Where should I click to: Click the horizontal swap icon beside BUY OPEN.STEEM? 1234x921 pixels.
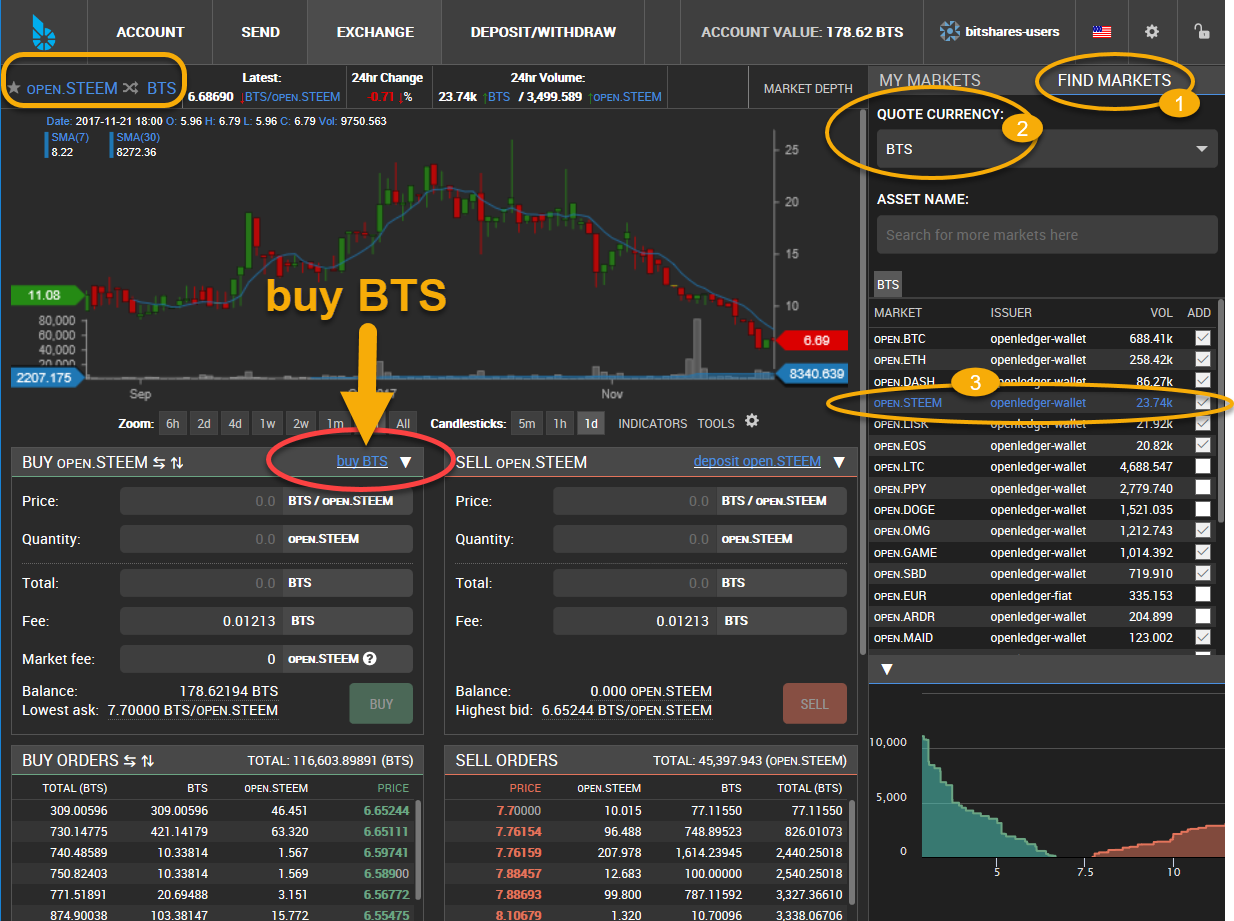click(157, 462)
